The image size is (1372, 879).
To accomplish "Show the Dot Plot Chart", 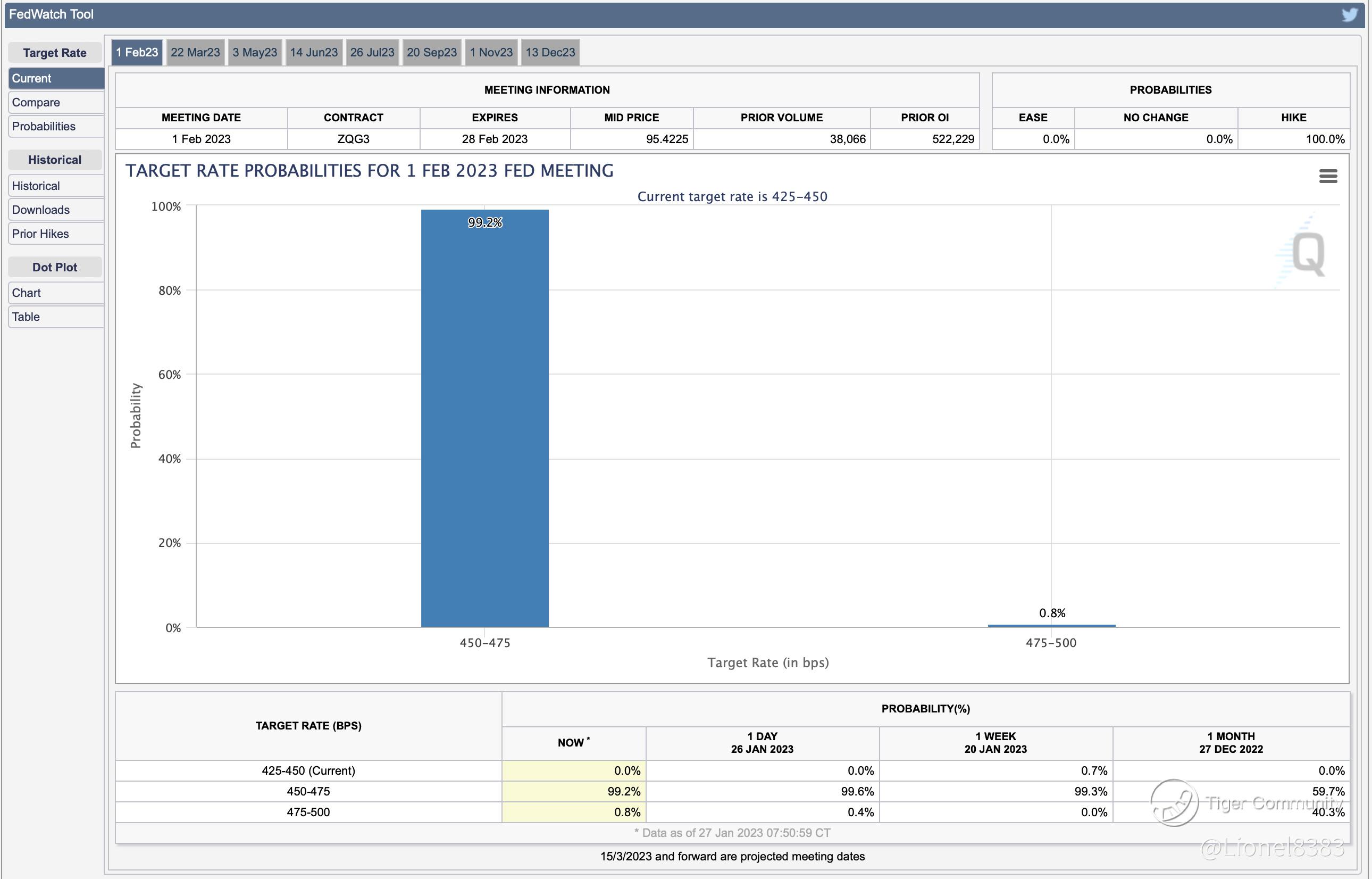I will click(56, 293).
